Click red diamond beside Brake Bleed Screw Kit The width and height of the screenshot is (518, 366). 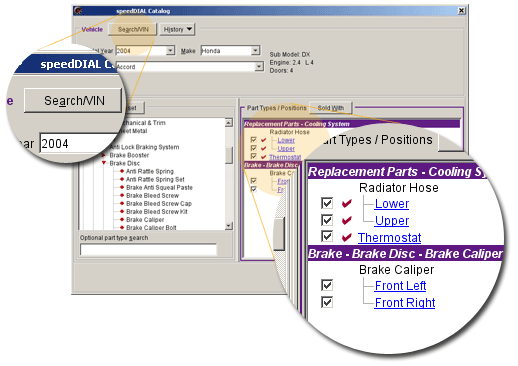[x=122, y=211]
